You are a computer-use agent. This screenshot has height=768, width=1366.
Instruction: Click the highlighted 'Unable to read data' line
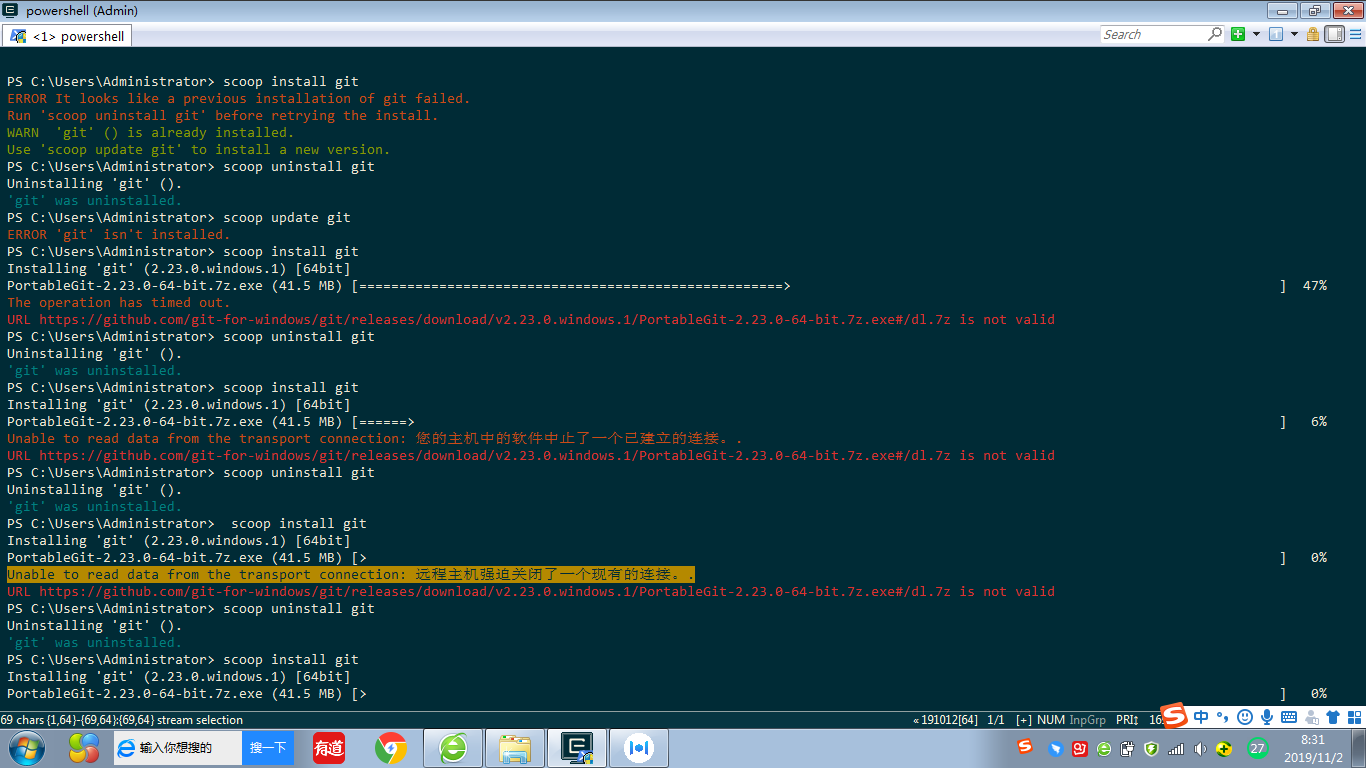coord(350,574)
